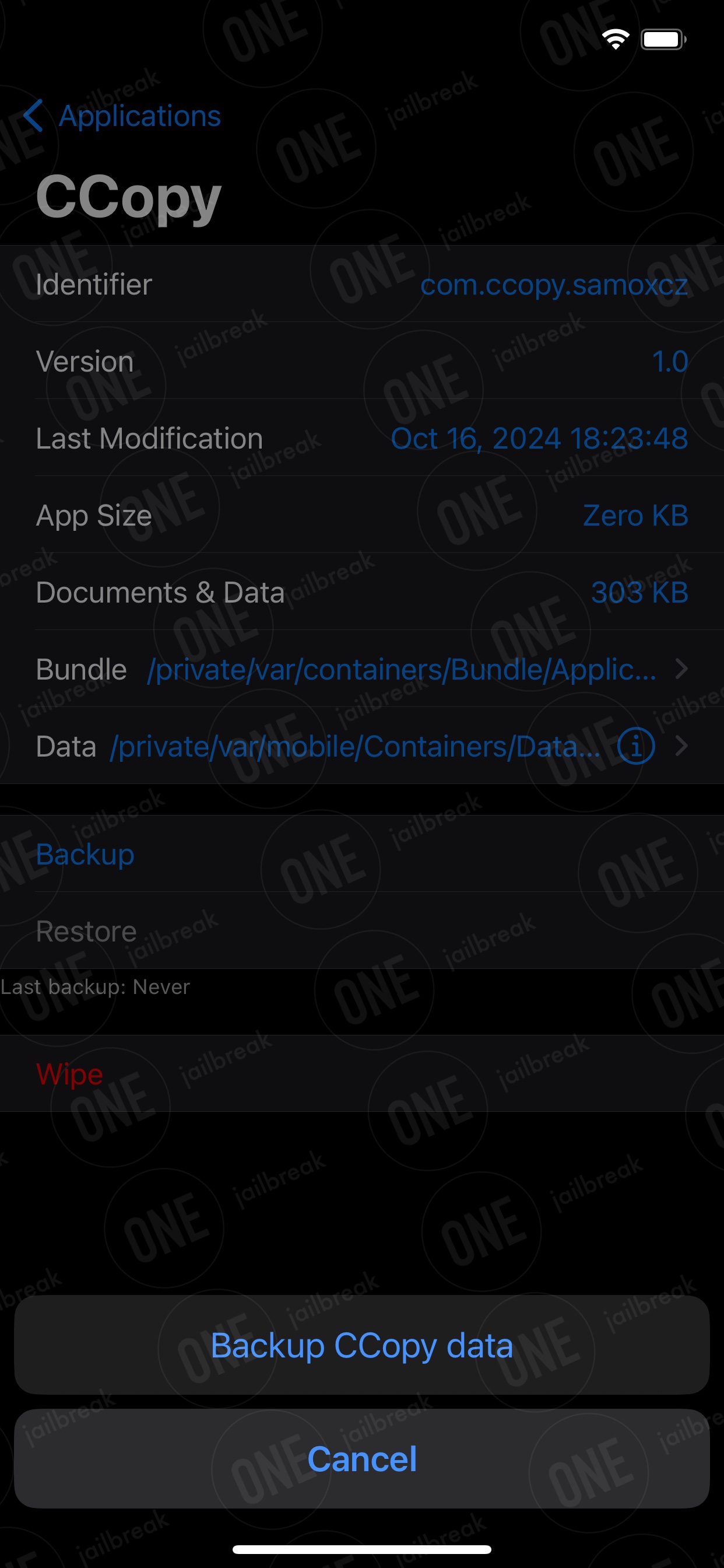Tap the Wi-Fi status icon
724x1568 pixels.
tap(616, 40)
